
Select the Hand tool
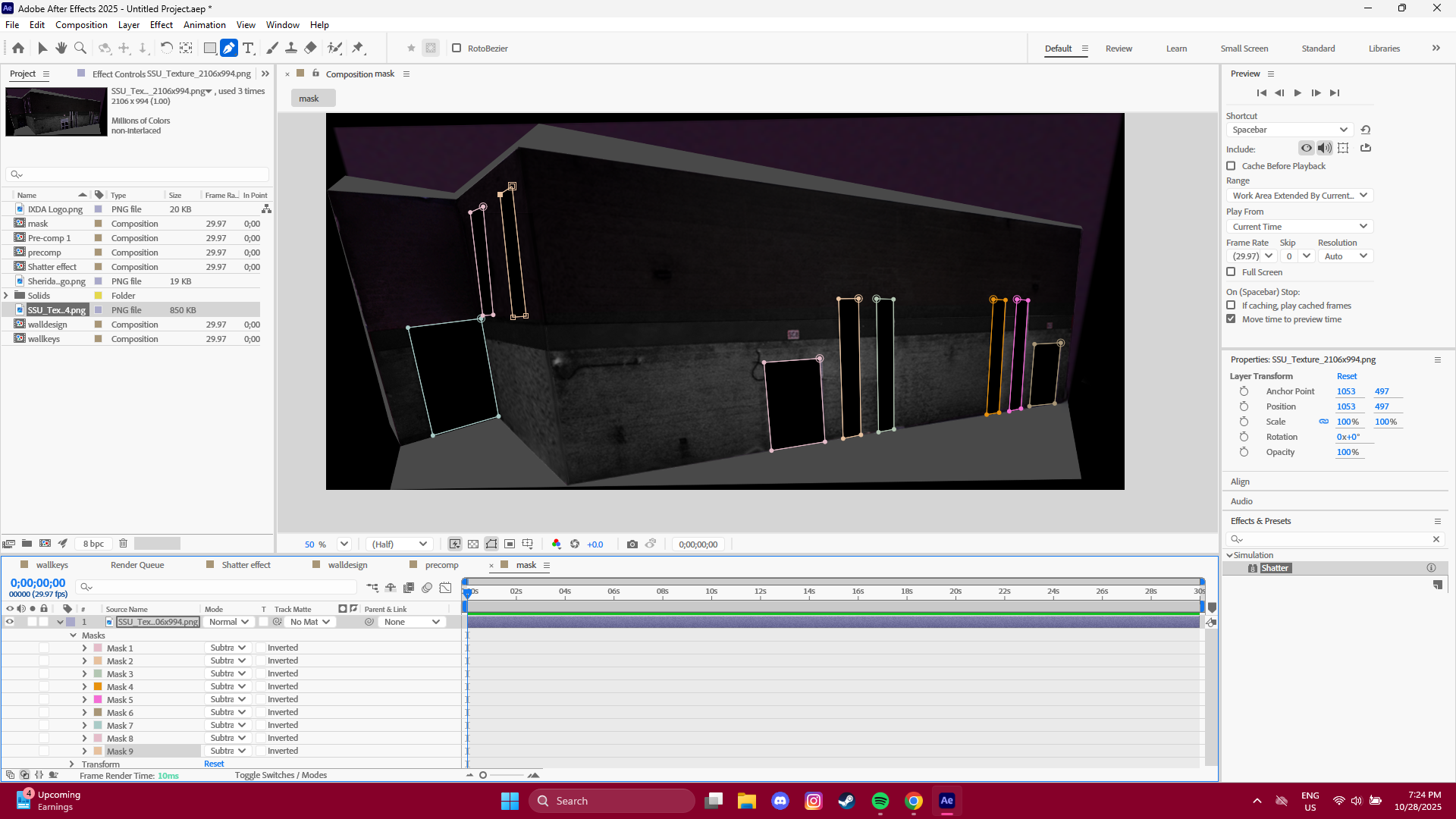point(61,48)
